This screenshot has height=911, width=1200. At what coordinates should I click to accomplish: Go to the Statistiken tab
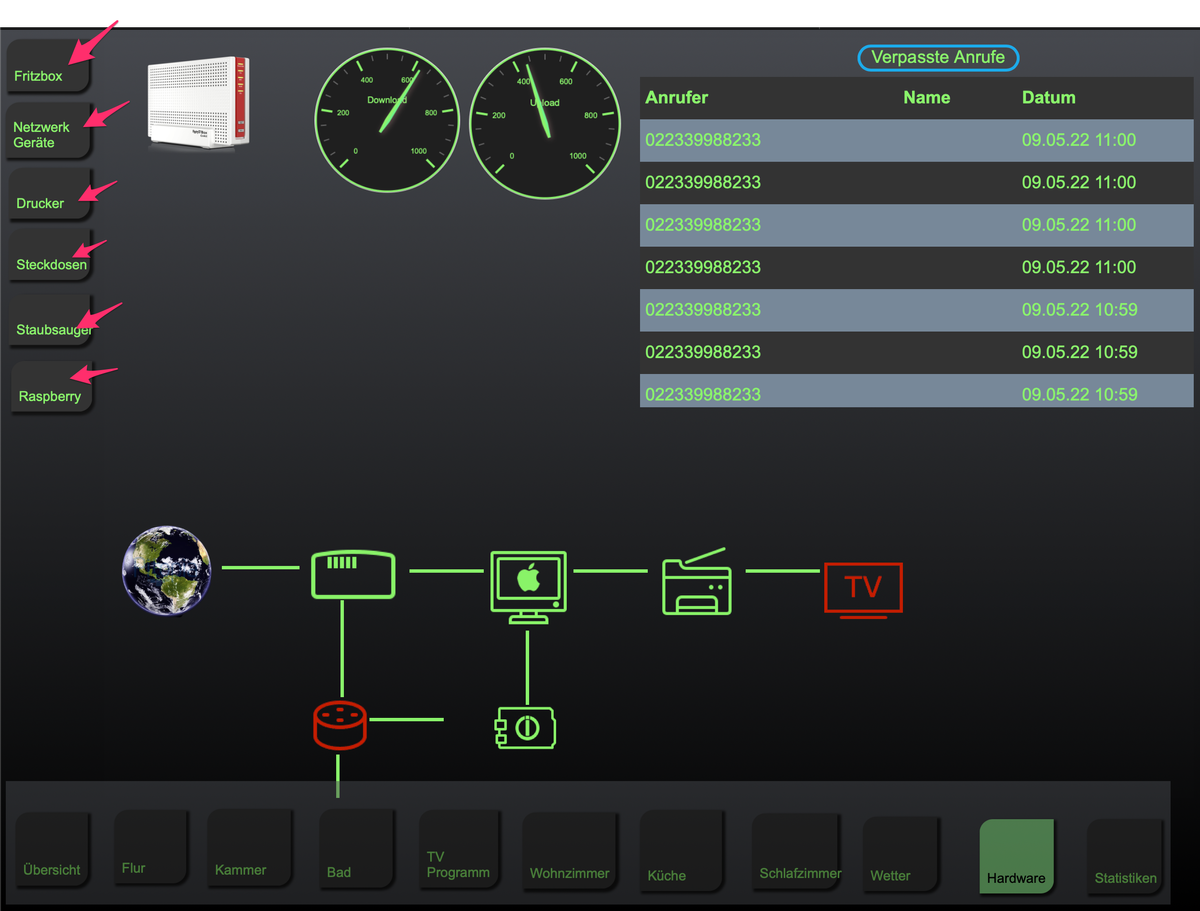click(1126, 855)
